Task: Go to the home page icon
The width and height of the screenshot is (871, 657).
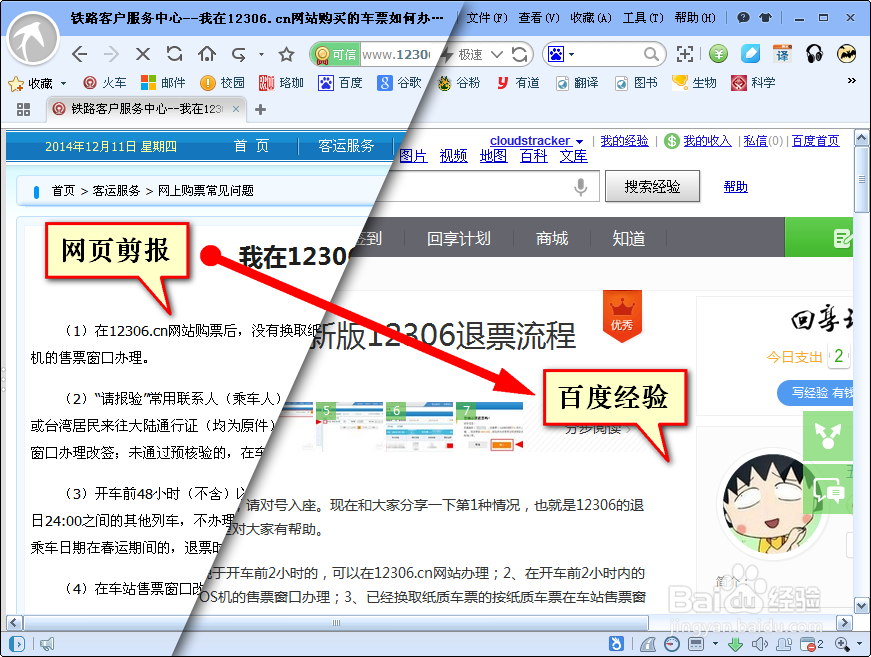Action: tap(207, 54)
